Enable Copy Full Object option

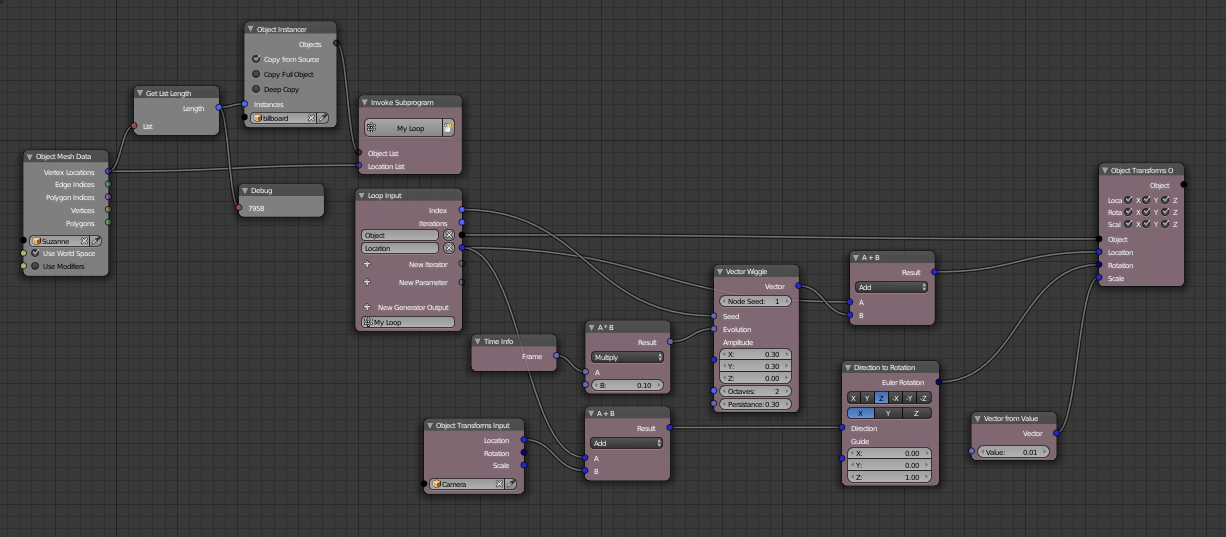pyautogui.click(x=256, y=74)
